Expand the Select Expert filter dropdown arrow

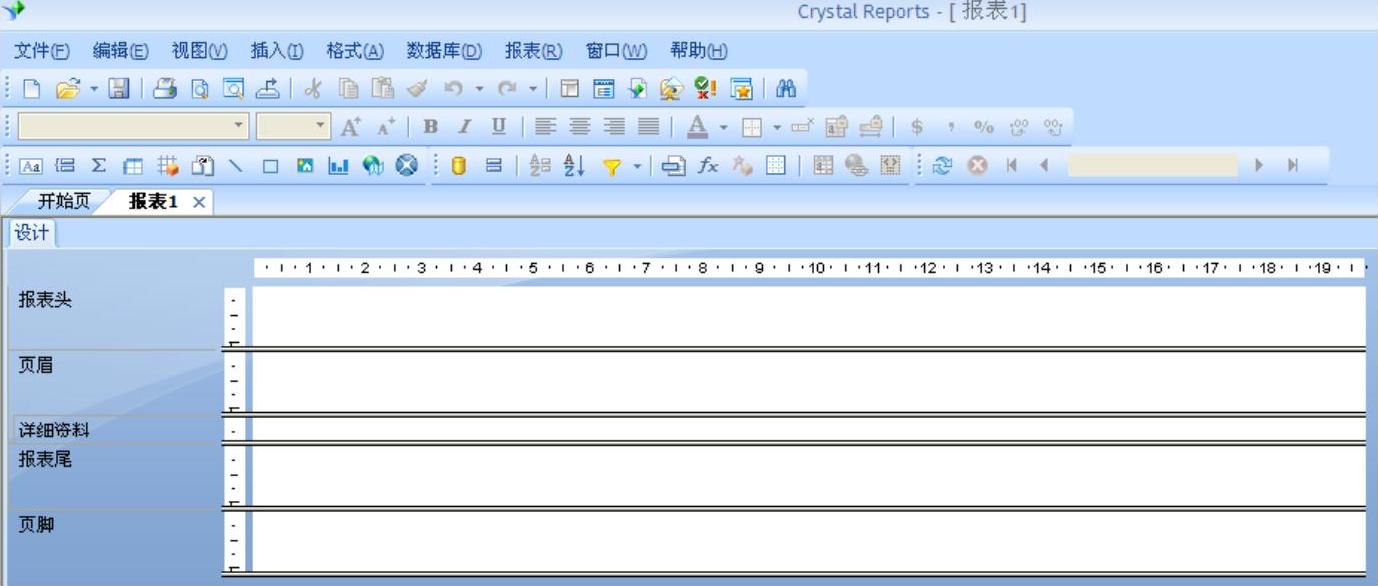637,166
